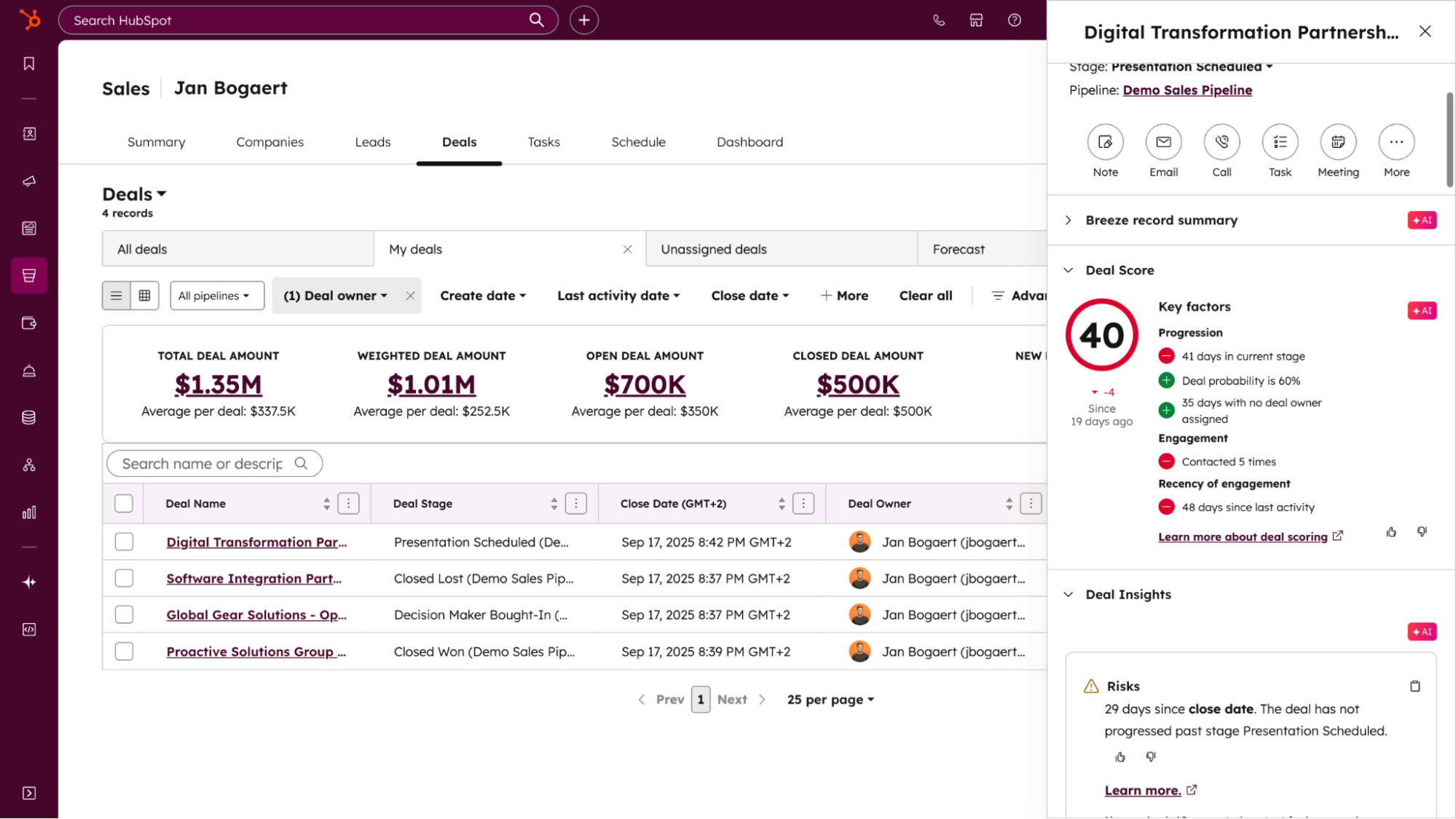Screen dimensions: 1456x819
Task: Collapse the Deal Score section
Action: [1069, 271]
